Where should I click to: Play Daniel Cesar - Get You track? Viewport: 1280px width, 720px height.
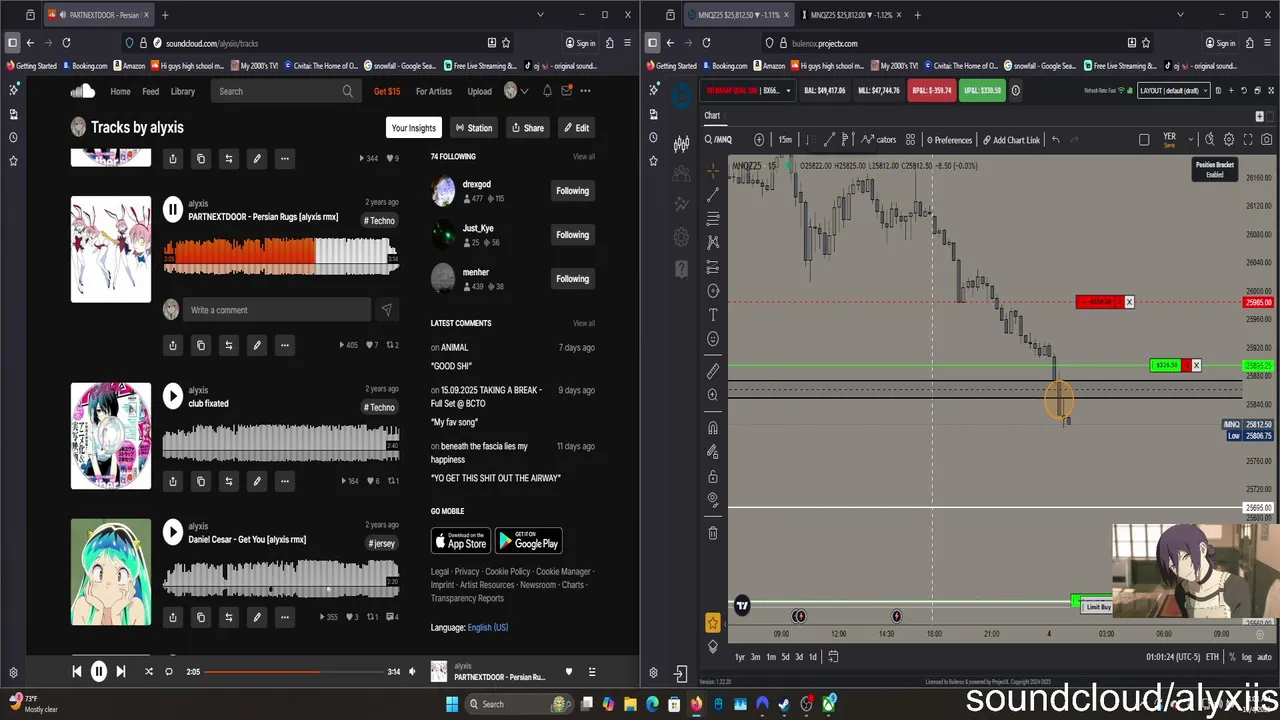pyautogui.click(x=173, y=532)
